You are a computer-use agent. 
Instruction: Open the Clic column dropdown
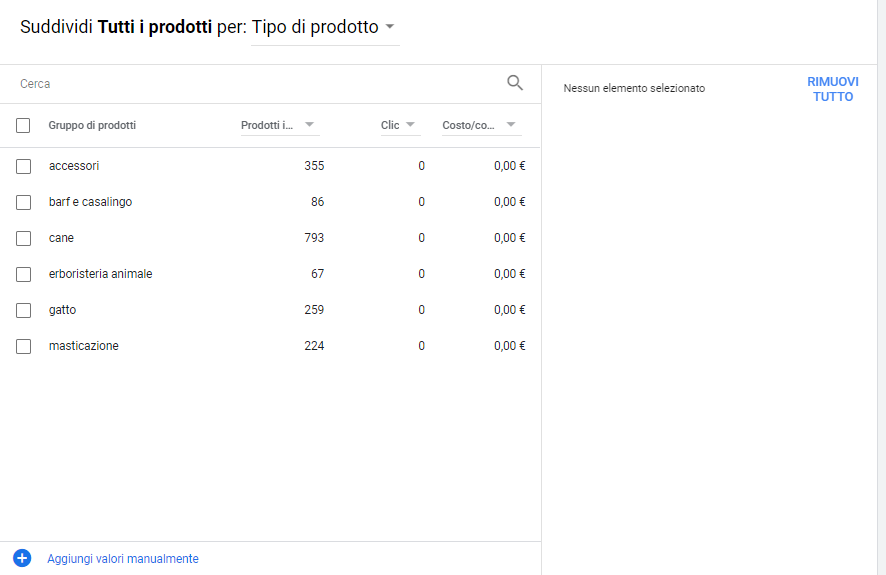click(x=400, y=125)
